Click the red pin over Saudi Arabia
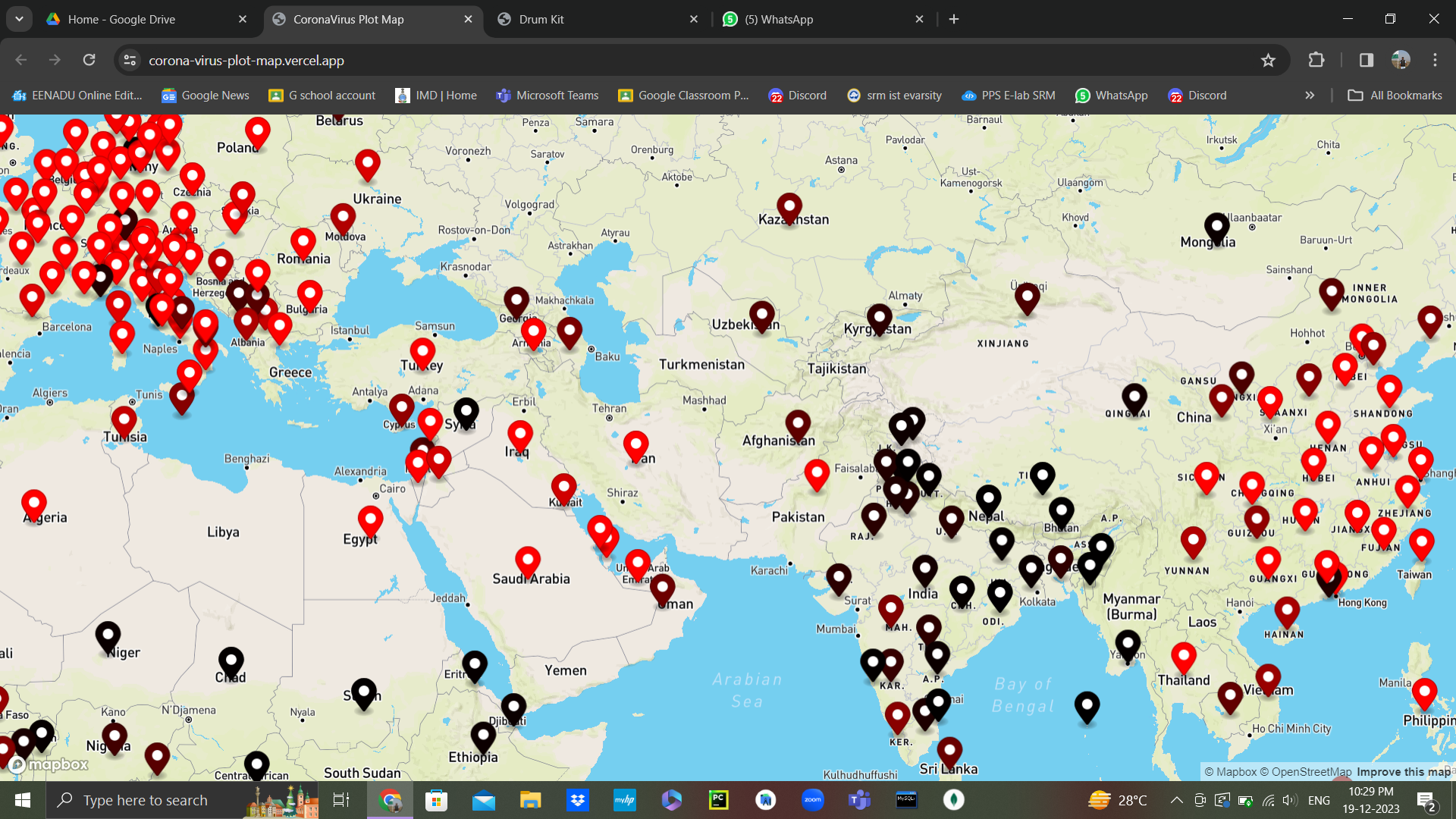 [528, 561]
